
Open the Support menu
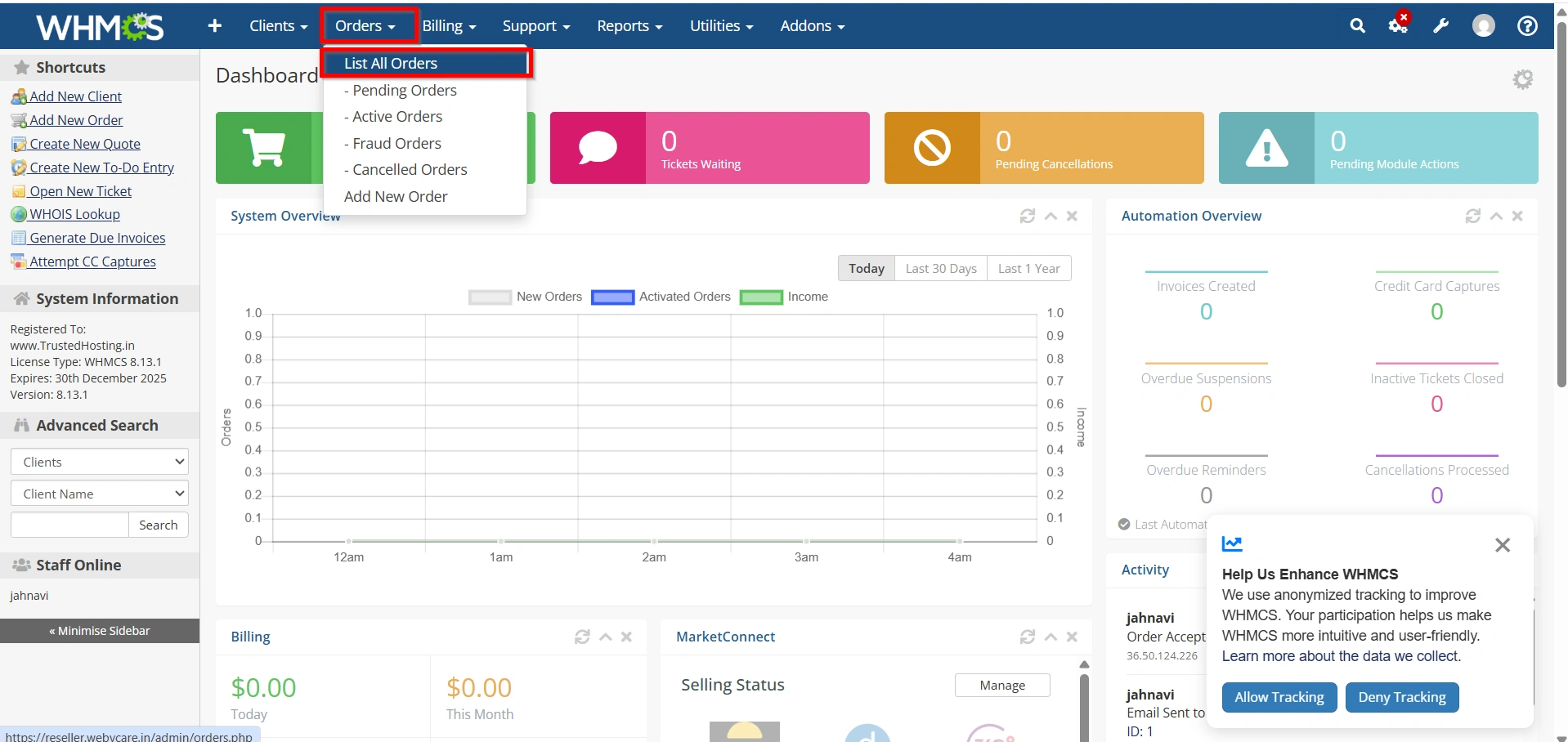(x=536, y=26)
